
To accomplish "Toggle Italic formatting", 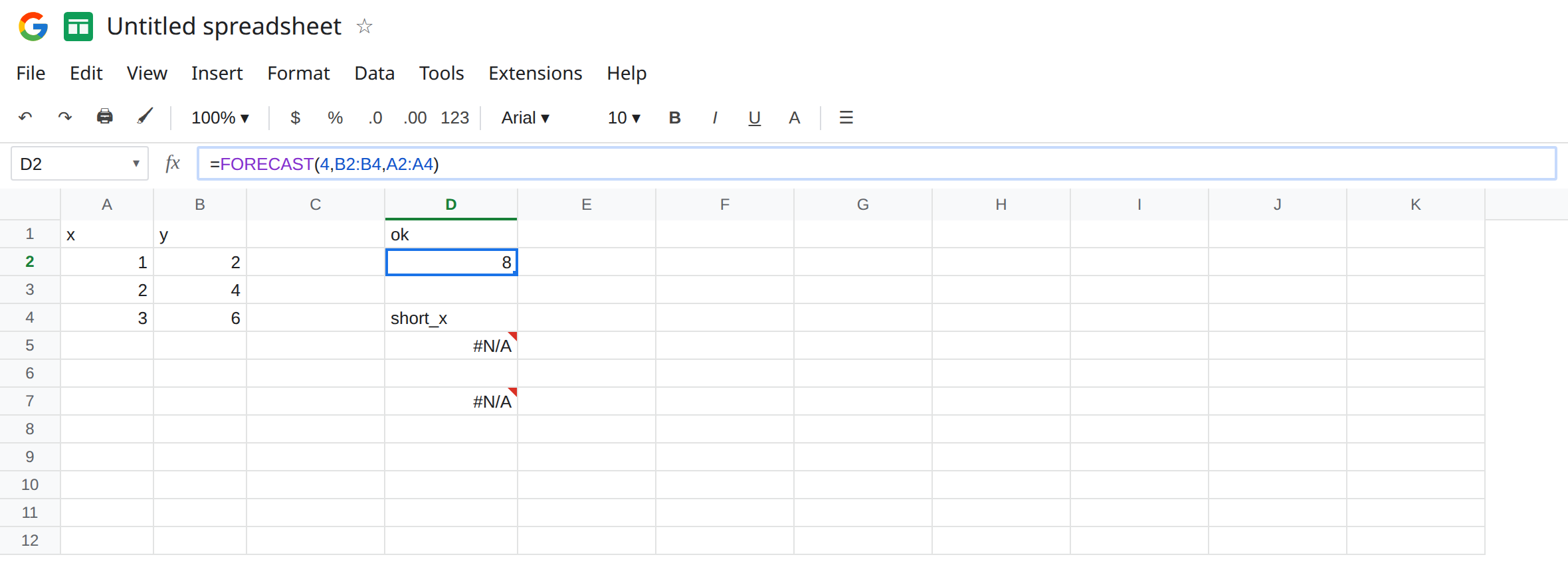I will (x=714, y=118).
